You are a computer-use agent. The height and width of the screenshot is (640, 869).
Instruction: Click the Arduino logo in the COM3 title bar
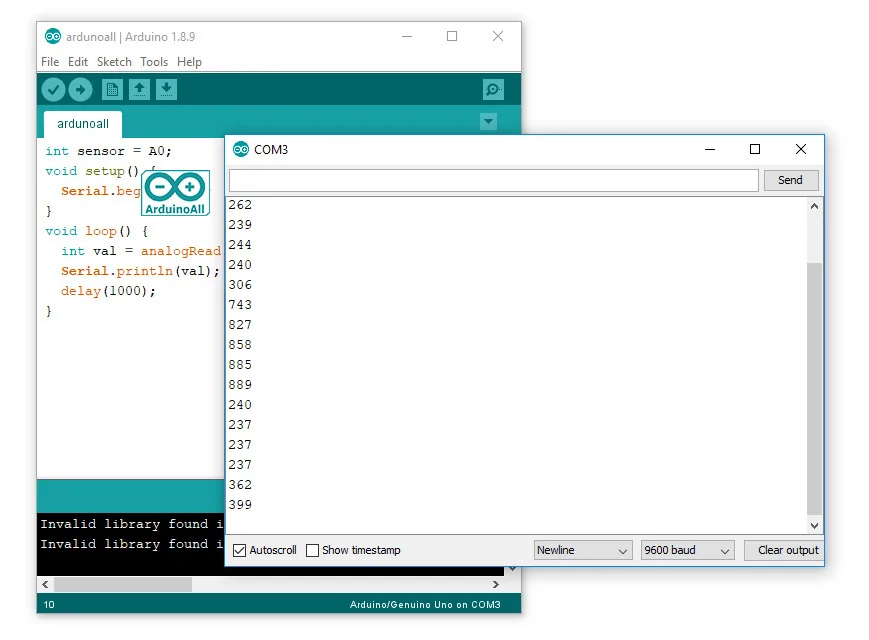tap(241, 149)
